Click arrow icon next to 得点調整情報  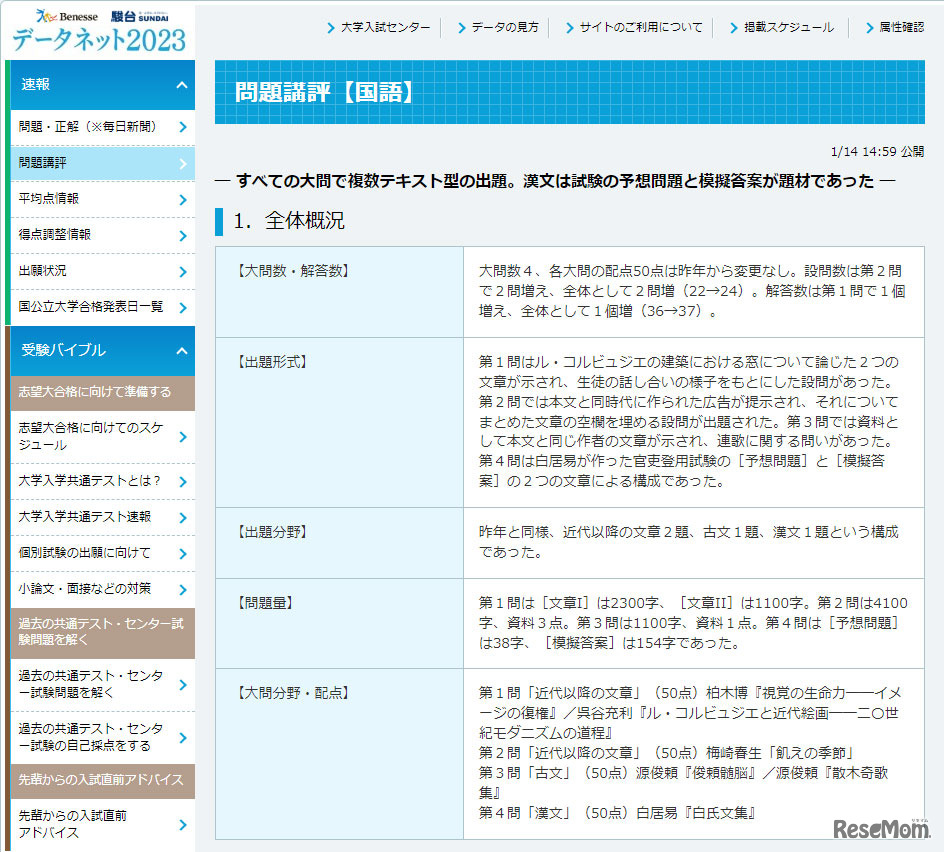[x=182, y=235]
